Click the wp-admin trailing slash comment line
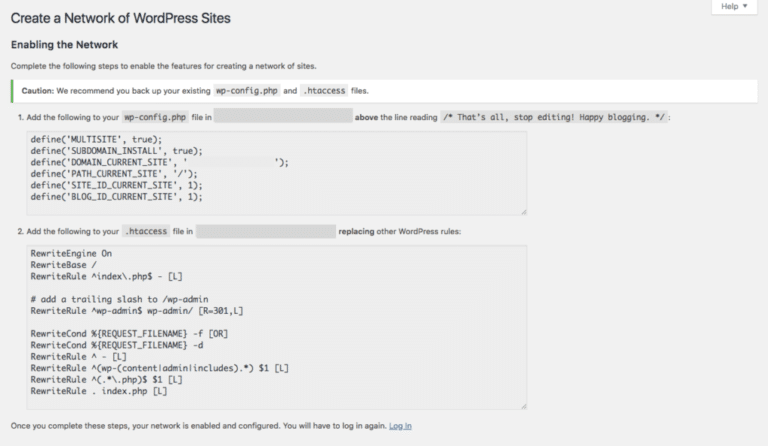This screenshot has width=768, height=446. tap(119, 299)
